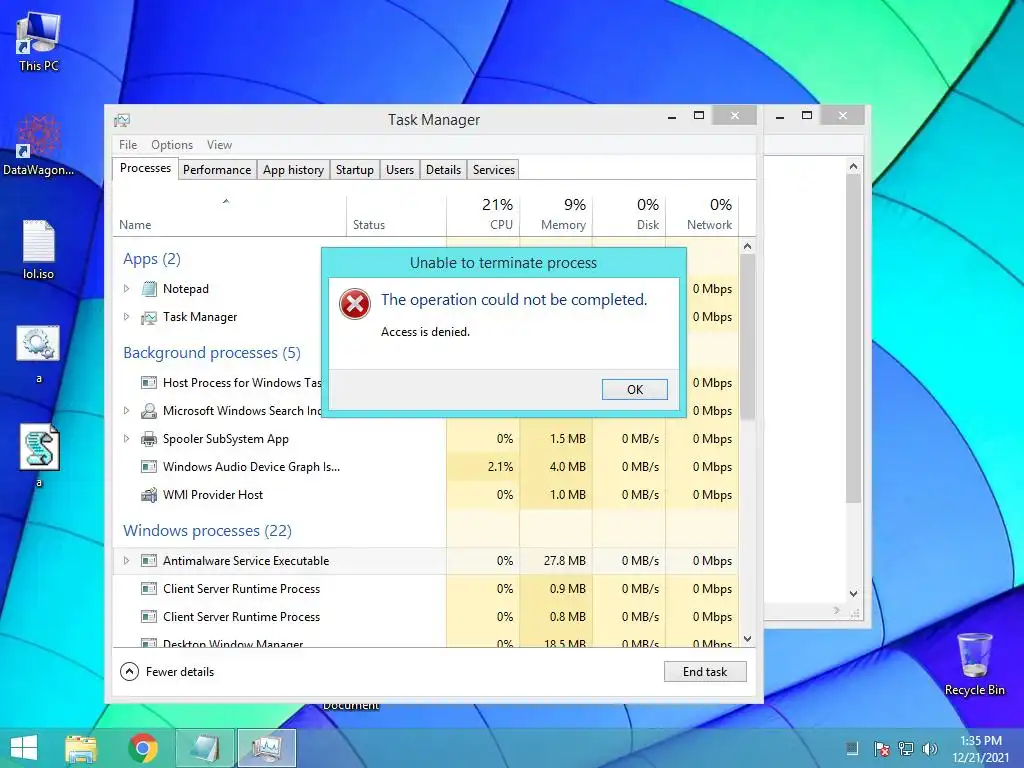
Task: Launch Google Chrome from taskbar
Action: coord(143,748)
